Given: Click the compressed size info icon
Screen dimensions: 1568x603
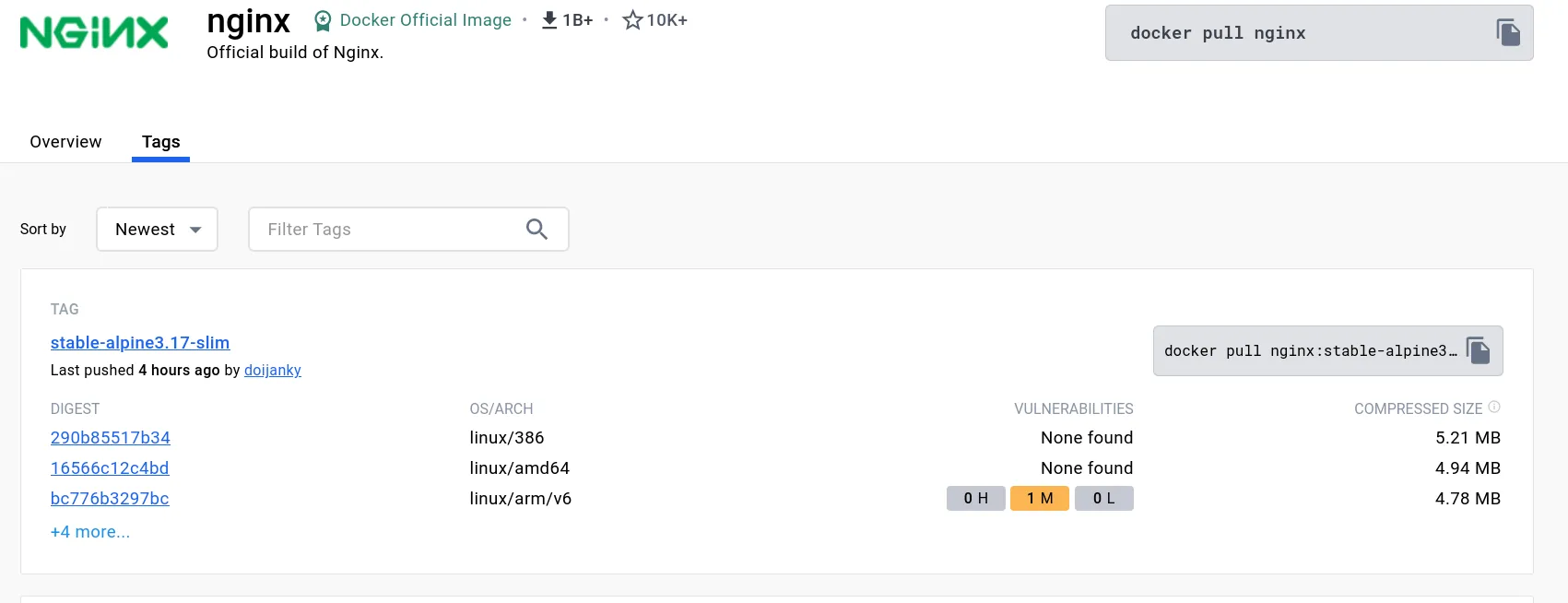Looking at the screenshot, I should [x=1494, y=408].
